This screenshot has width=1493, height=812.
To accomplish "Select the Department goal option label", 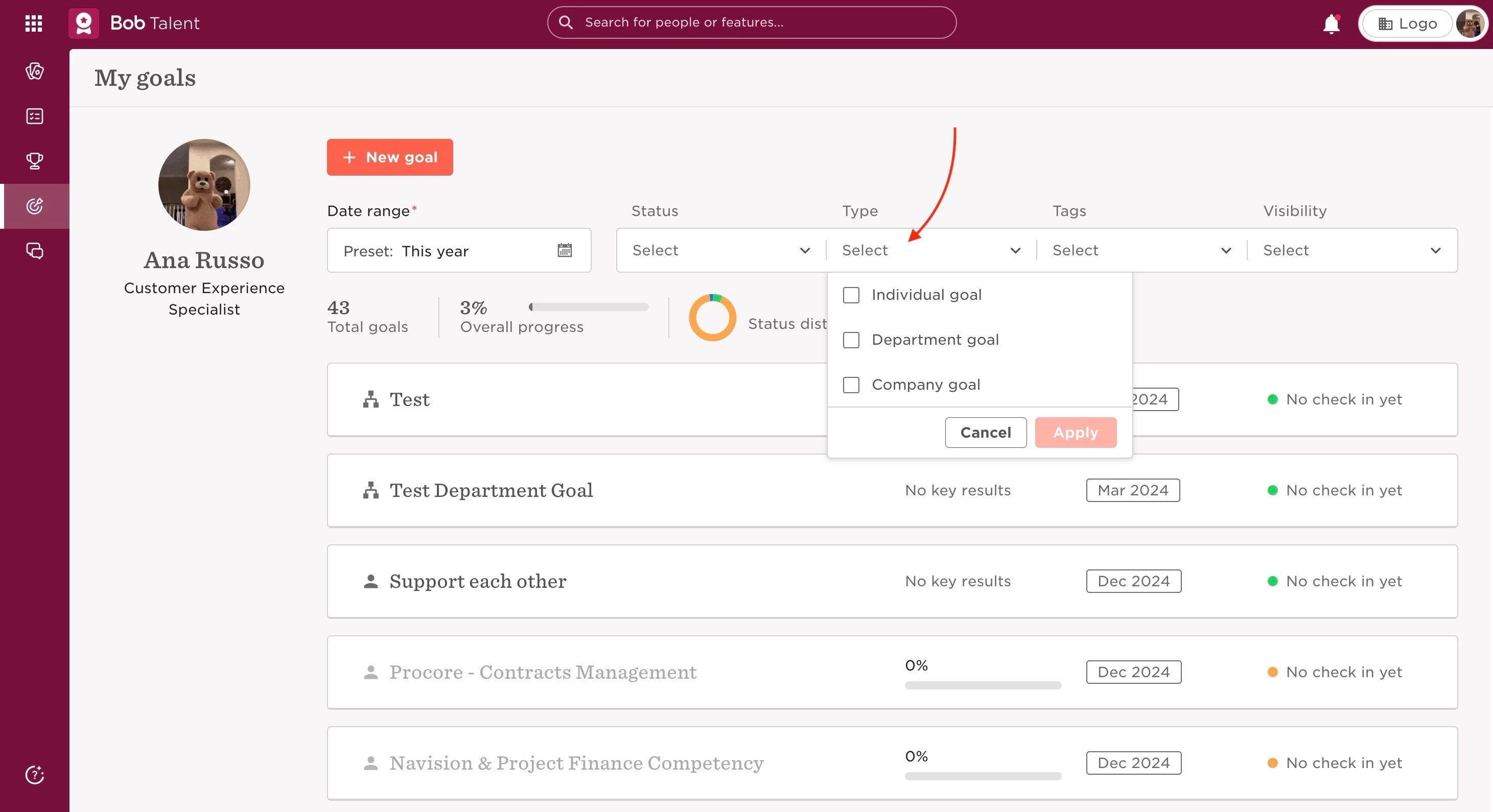I will coord(935,340).
